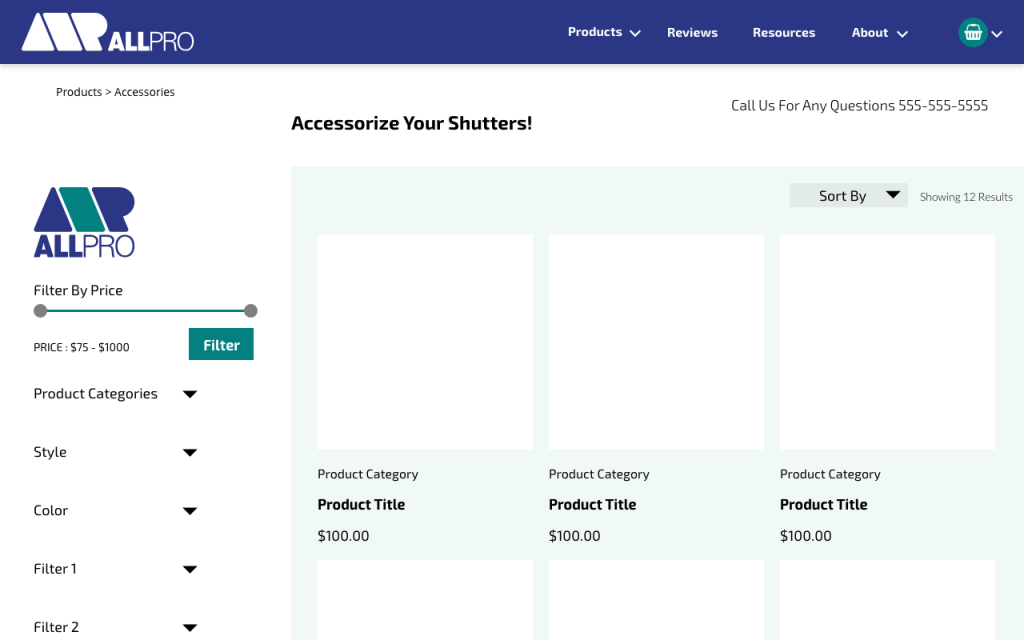This screenshot has height=640, width=1024.
Task: Open the Products menu
Action: [603, 32]
